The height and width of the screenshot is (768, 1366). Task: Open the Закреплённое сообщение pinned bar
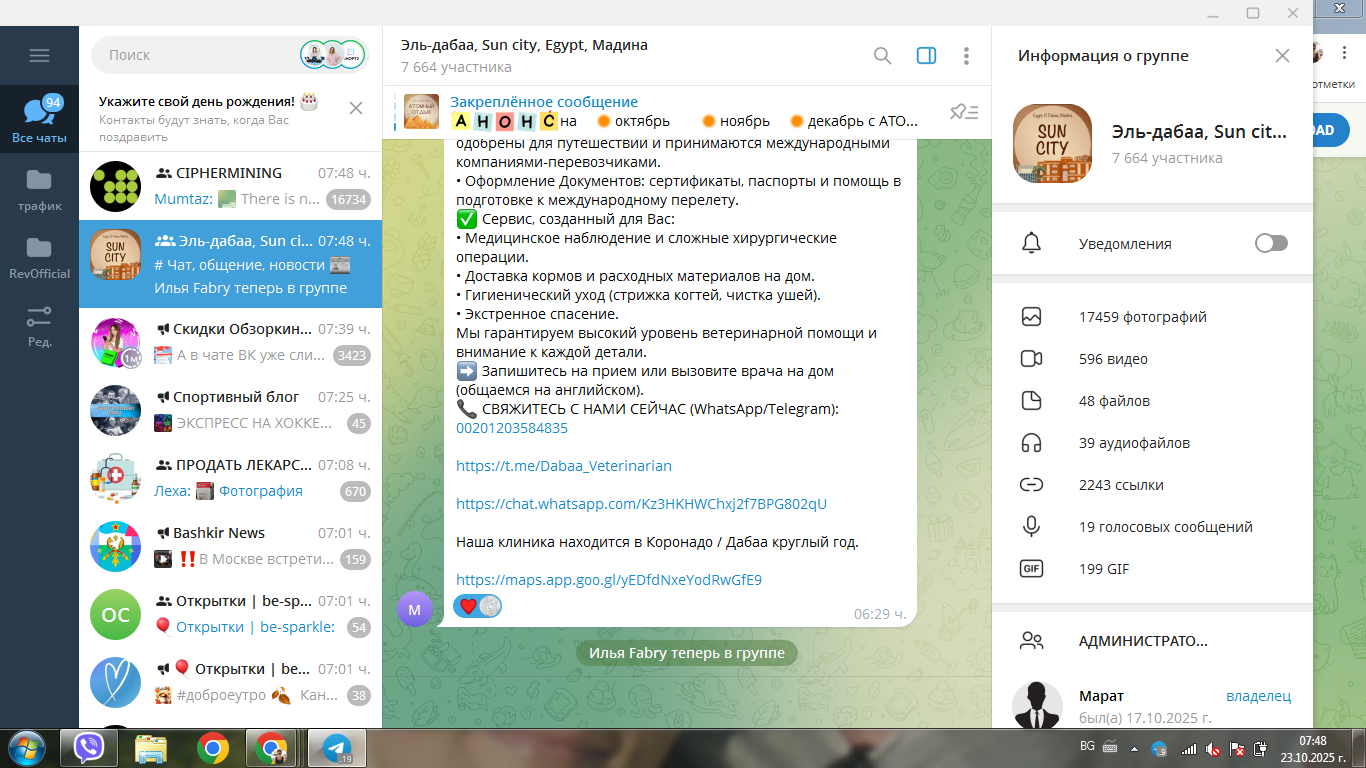click(x=660, y=111)
